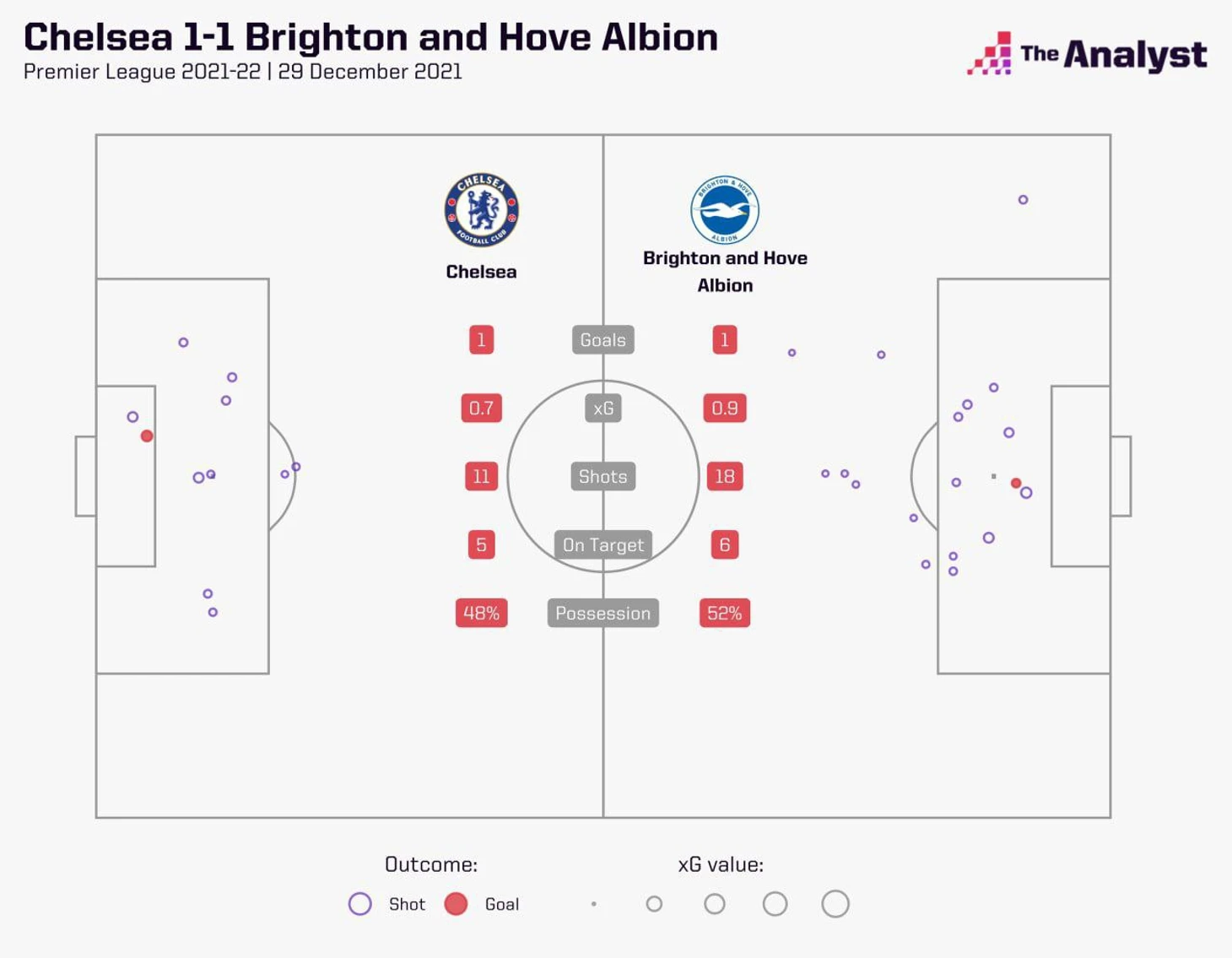The height and width of the screenshot is (958, 1232).
Task: Click the purple Shot legend circle
Action: pyautogui.click(x=360, y=904)
